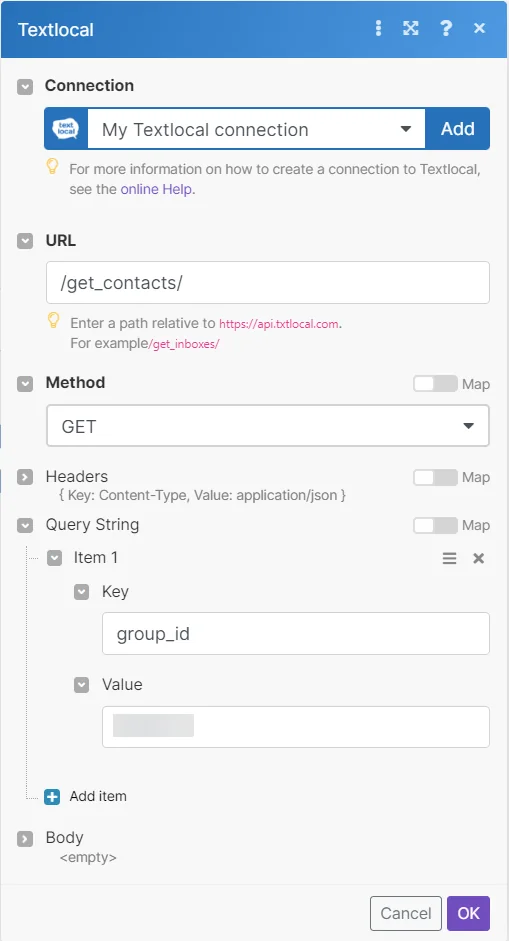This screenshot has width=509, height=941.
Task: Click the OK button
Action: coord(468,913)
